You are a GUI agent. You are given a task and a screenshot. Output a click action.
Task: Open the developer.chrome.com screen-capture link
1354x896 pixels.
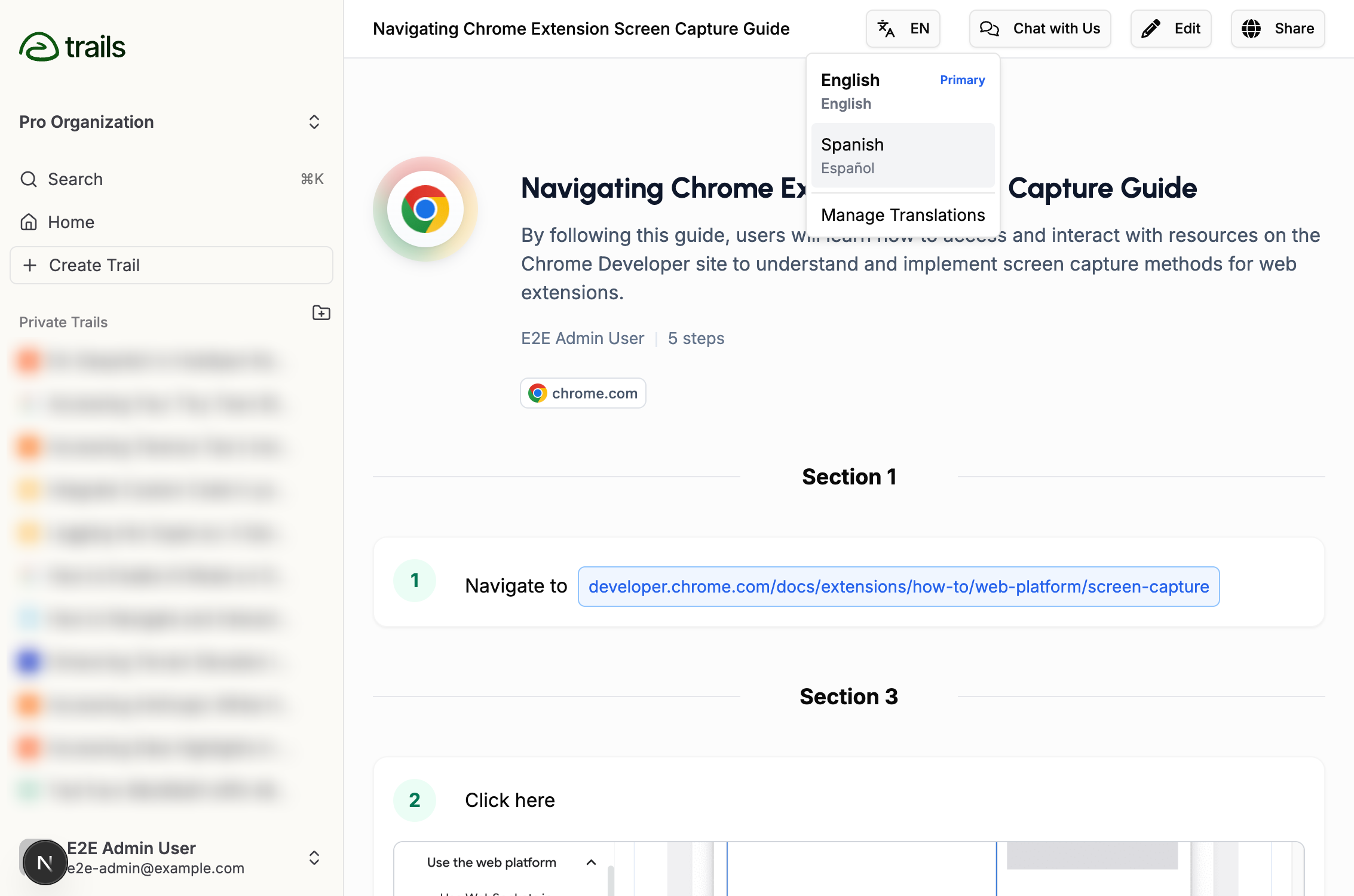point(899,587)
